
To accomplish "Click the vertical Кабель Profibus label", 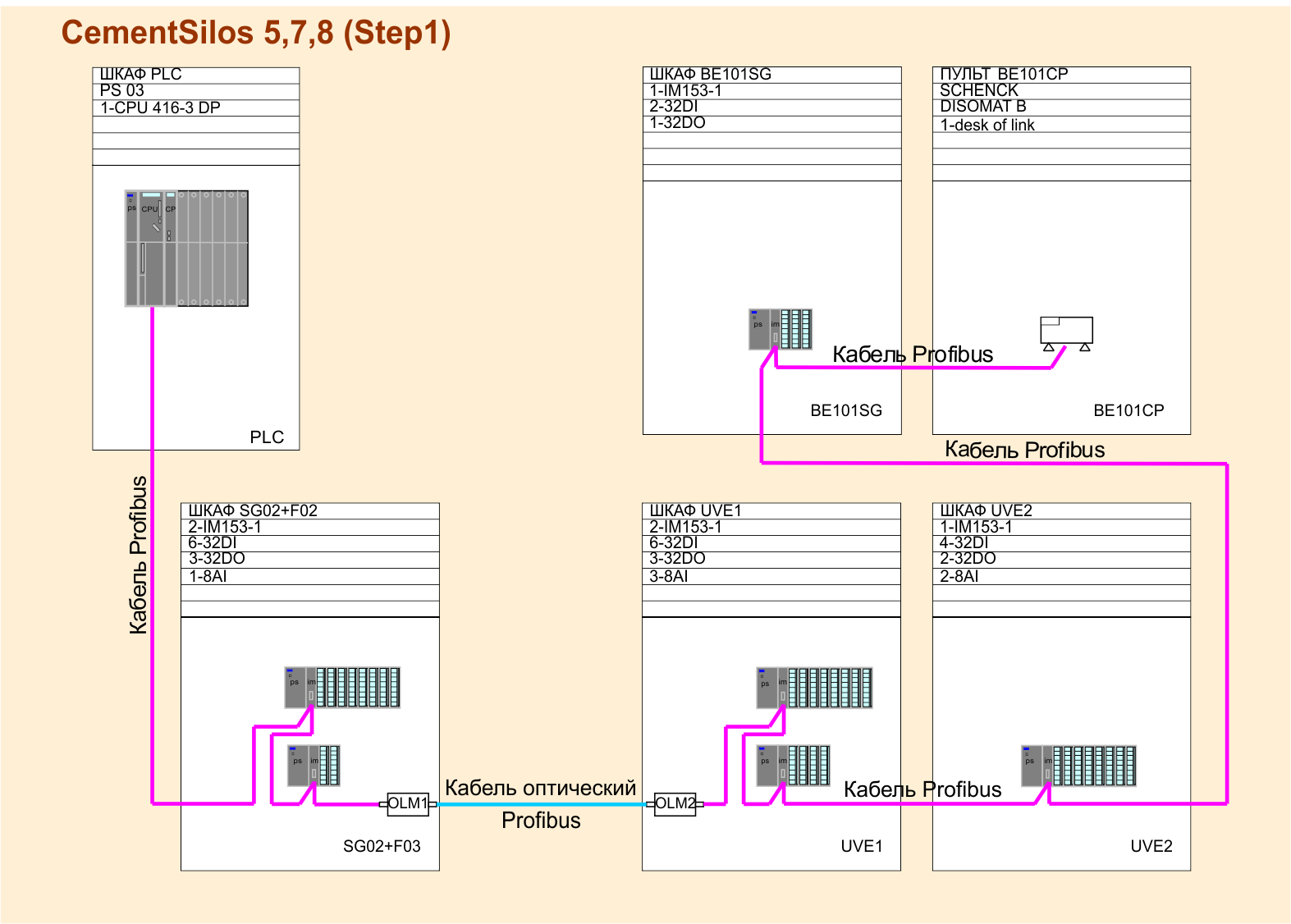I will 139,555.
